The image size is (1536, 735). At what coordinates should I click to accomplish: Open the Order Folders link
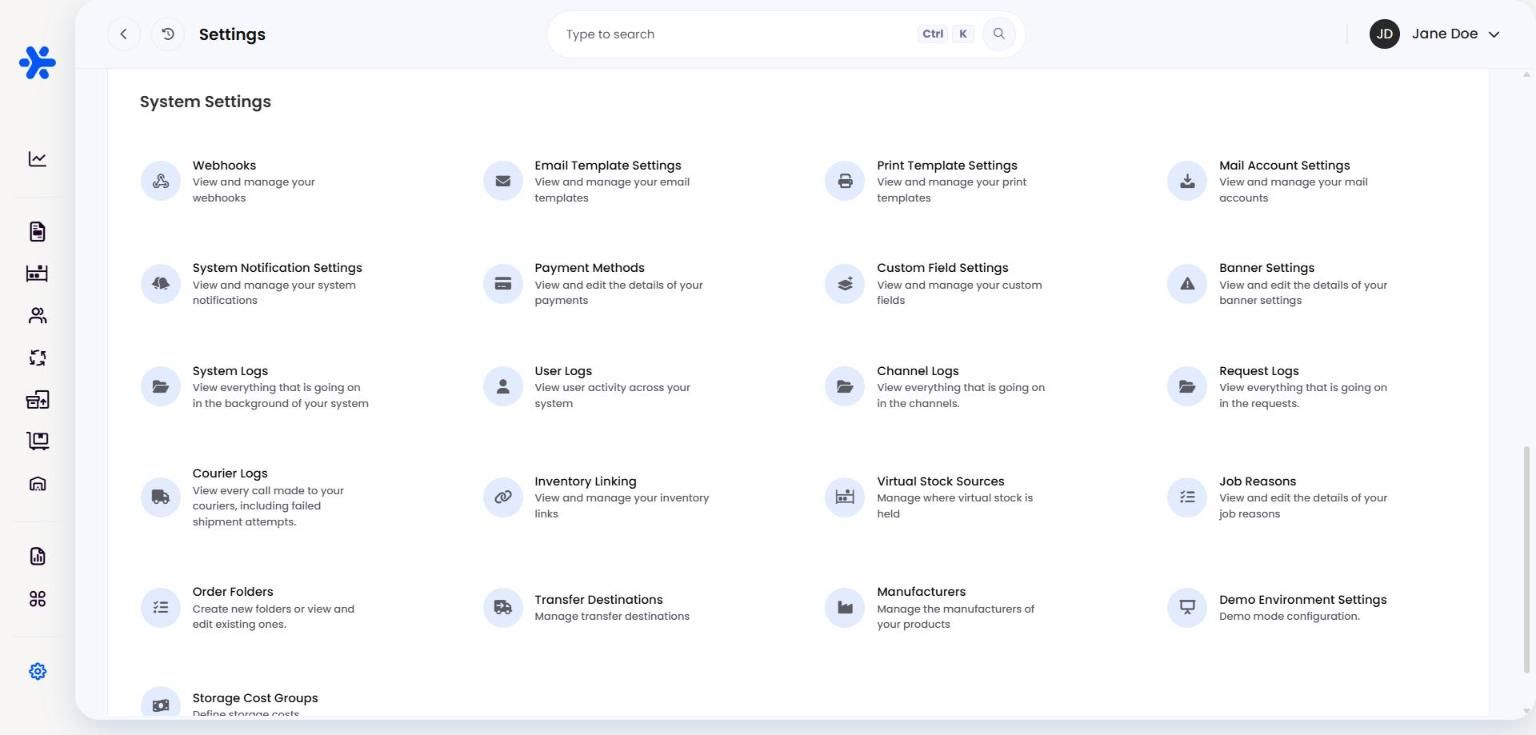(232, 592)
